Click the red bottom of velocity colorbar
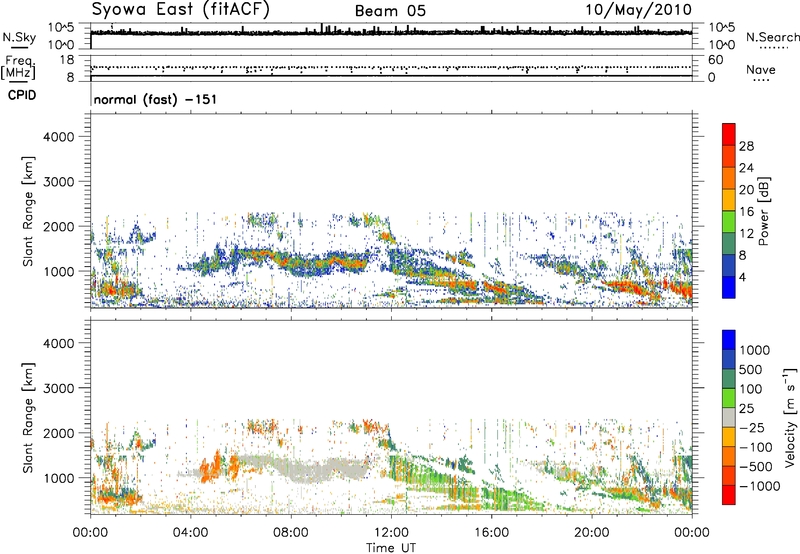Viewport: 800px width, 554px height. [x=729, y=495]
